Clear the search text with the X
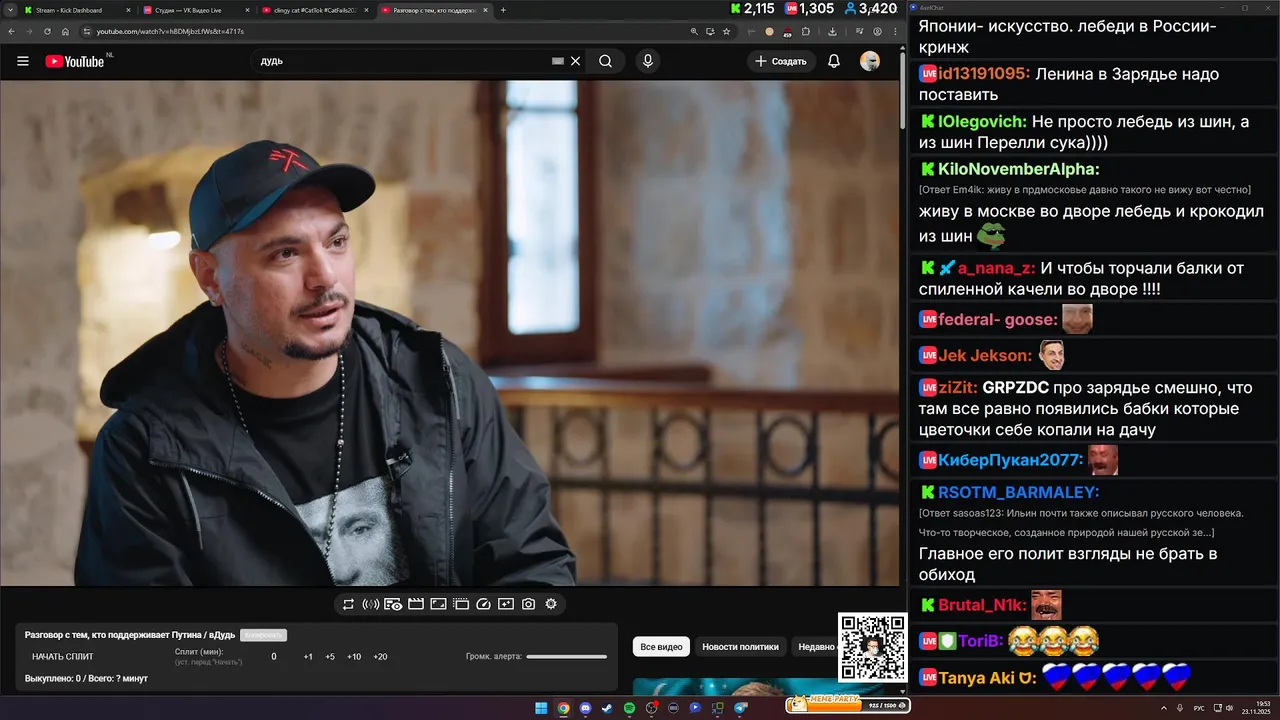This screenshot has height=720, width=1280. (x=576, y=61)
